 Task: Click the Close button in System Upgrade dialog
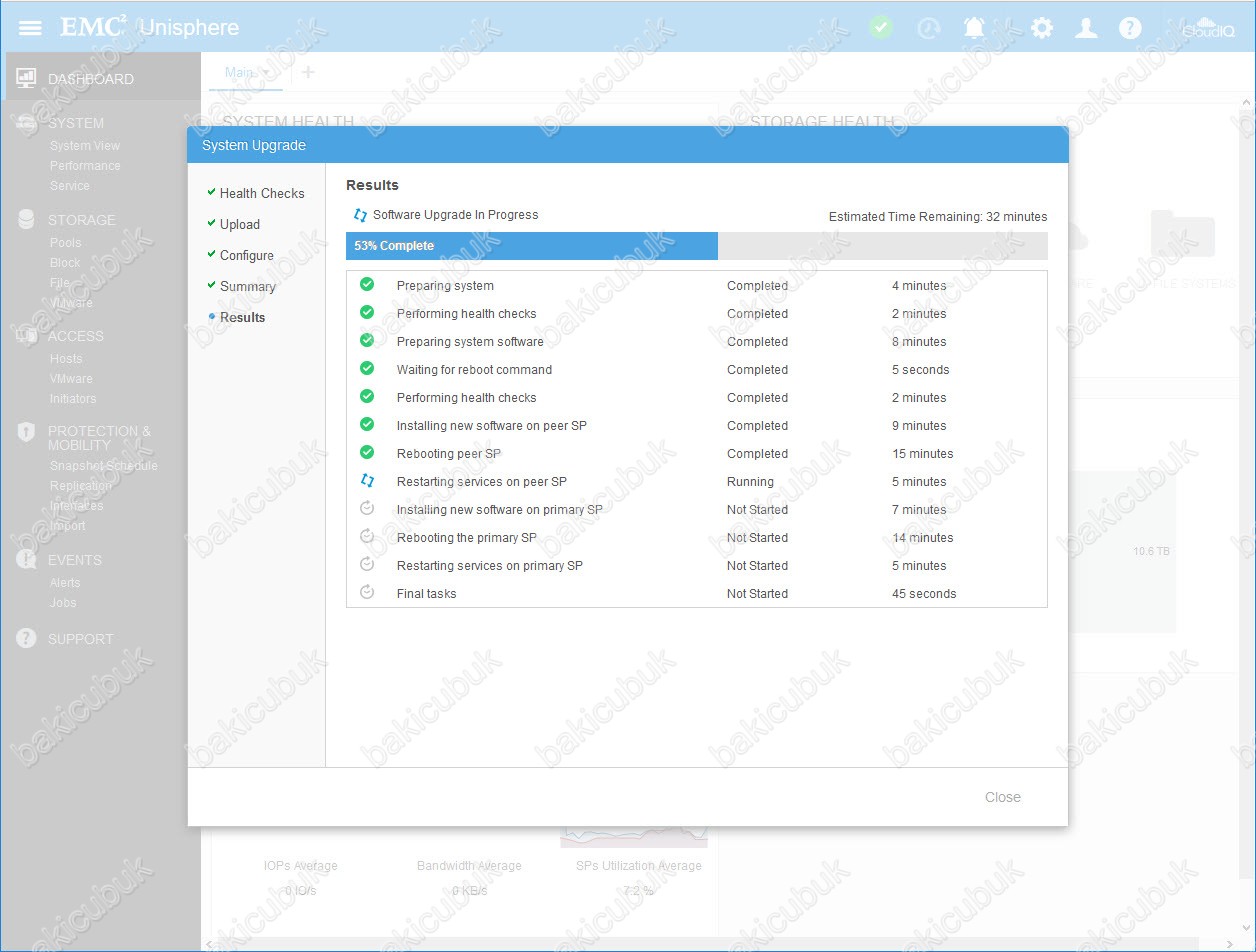1003,797
